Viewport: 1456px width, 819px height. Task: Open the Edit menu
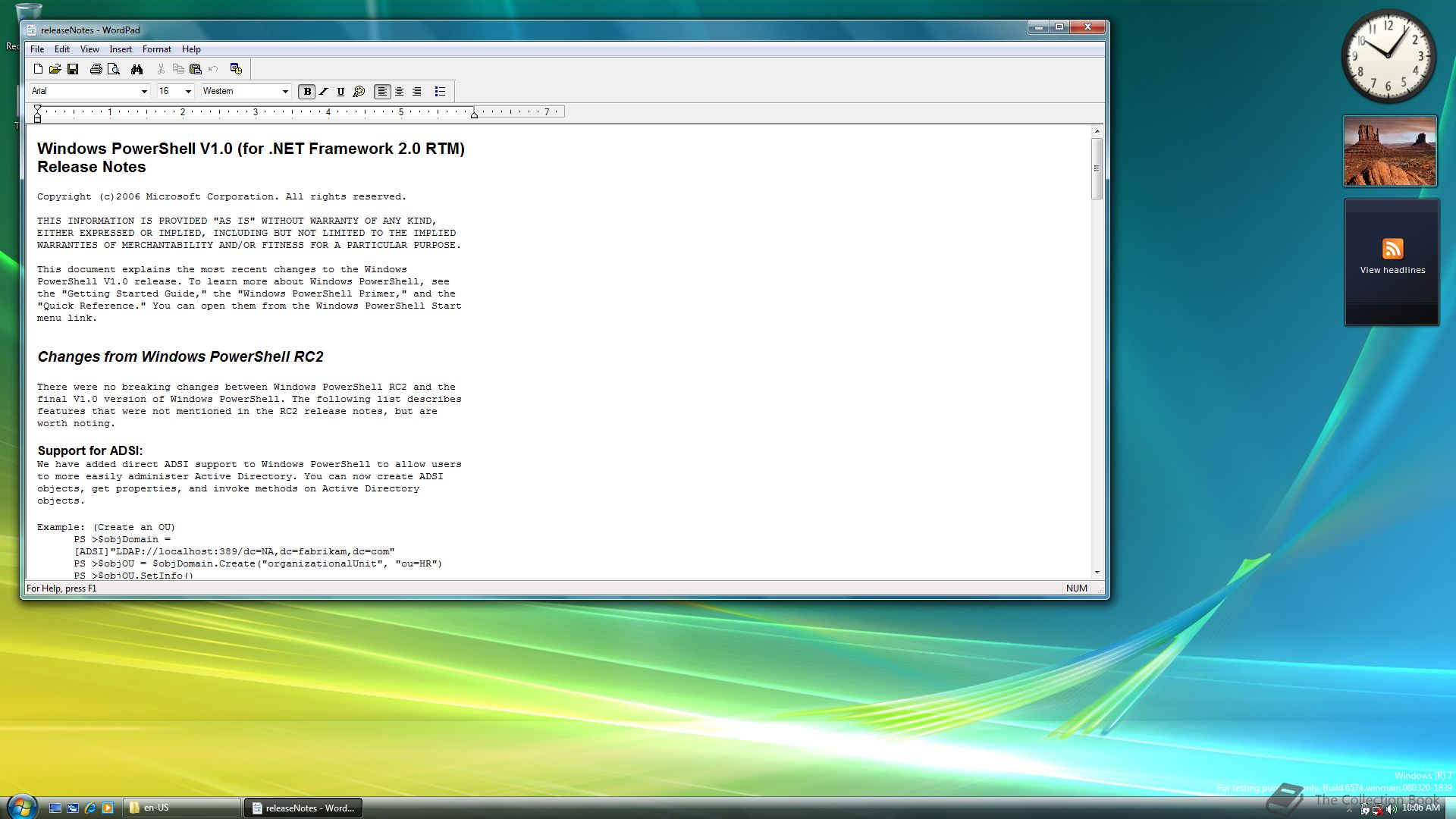pyautogui.click(x=62, y=49)
